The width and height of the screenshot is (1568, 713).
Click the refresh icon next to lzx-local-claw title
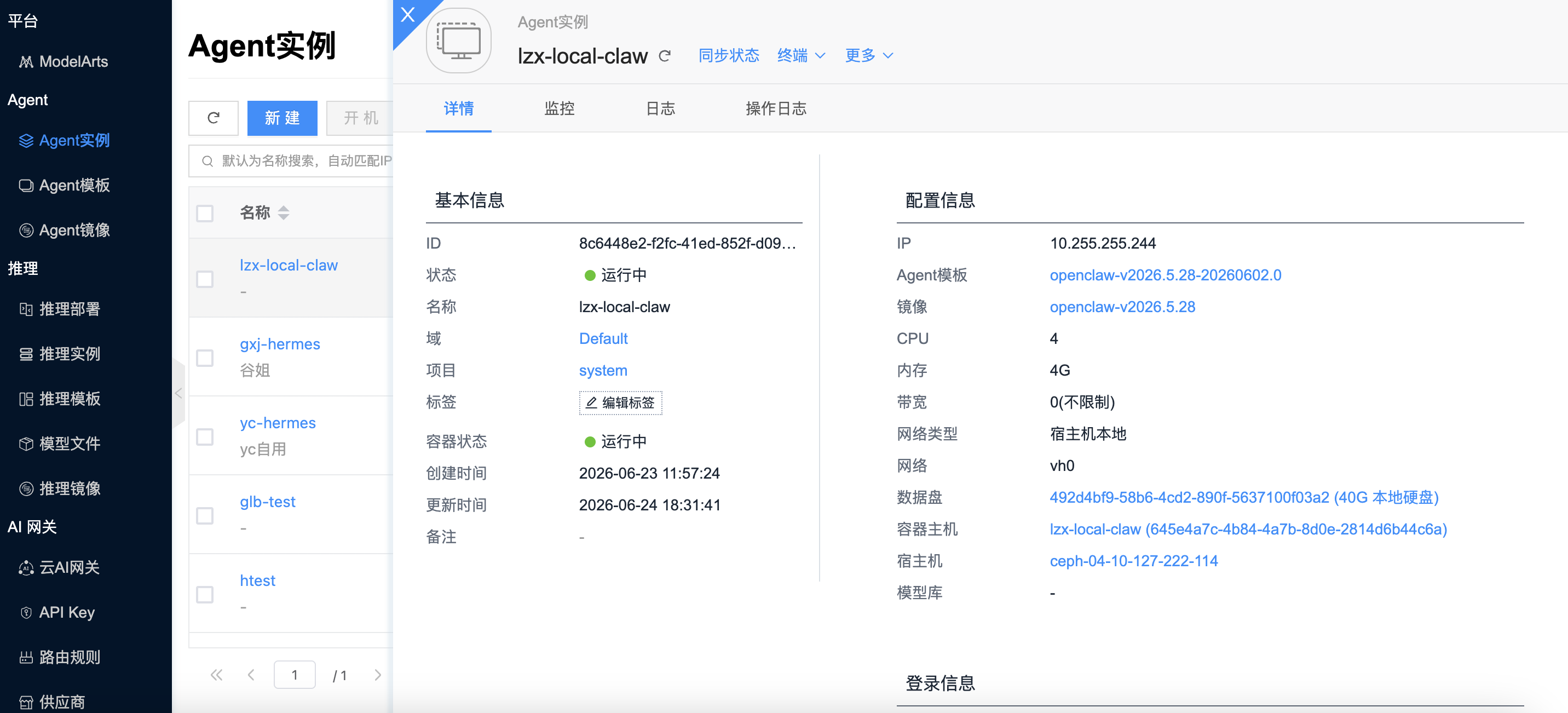pyautogui.click(x=665, y=56)
